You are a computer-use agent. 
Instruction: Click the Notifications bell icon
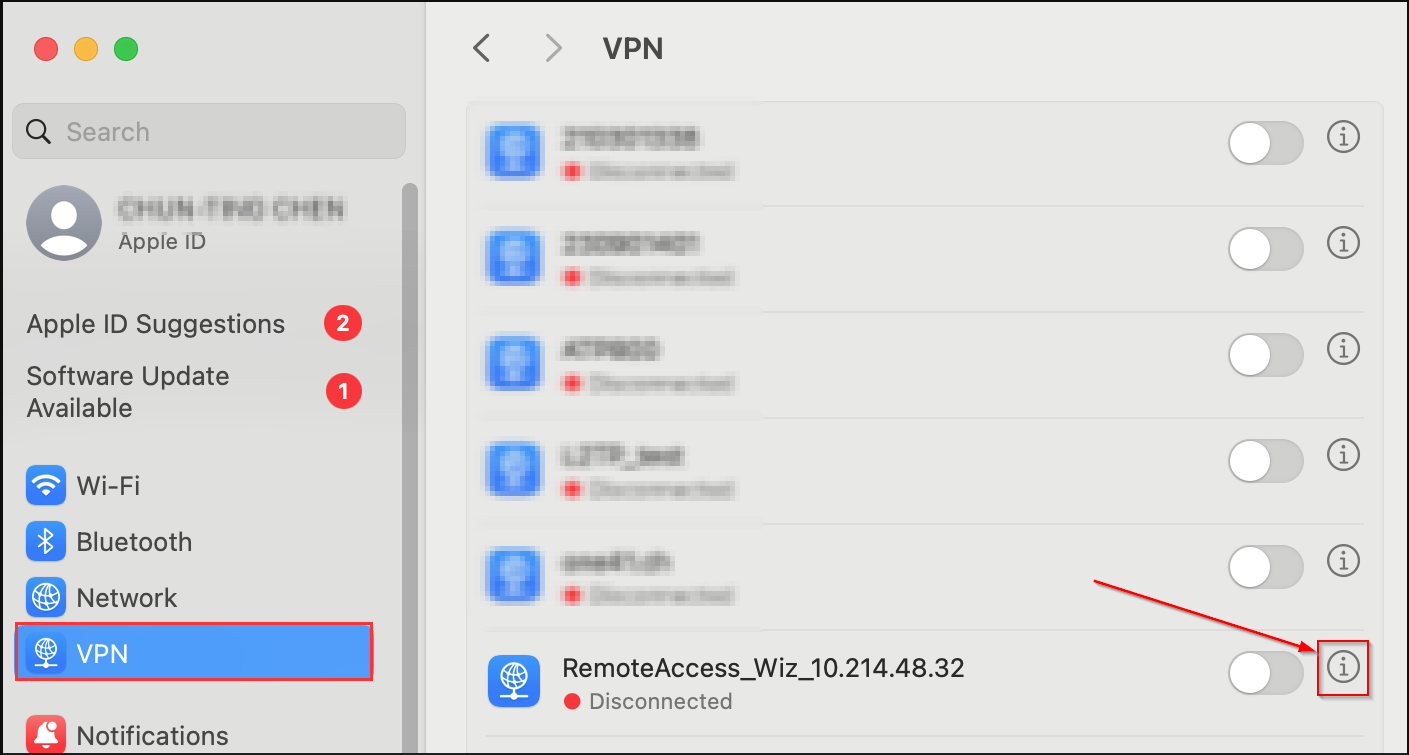pos(44,733)
